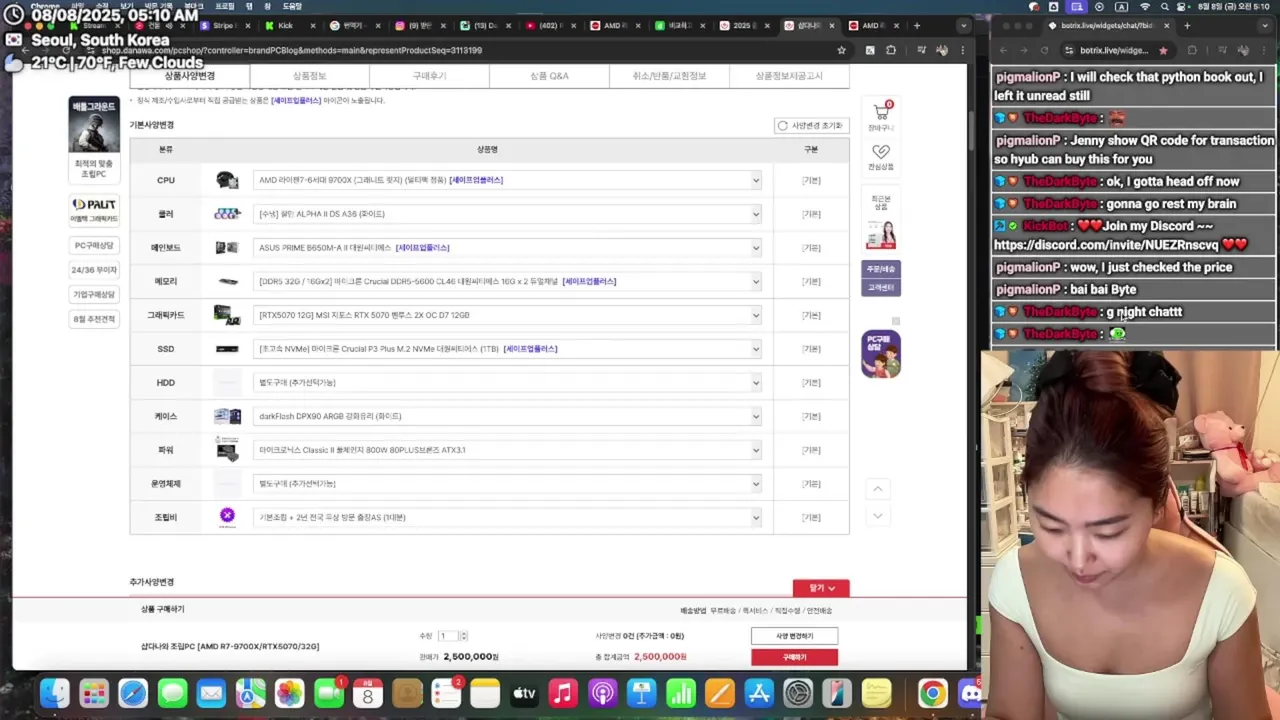Open System Settings from dock
This screenshot has width=1280, height=720.
tap(798, 693)
